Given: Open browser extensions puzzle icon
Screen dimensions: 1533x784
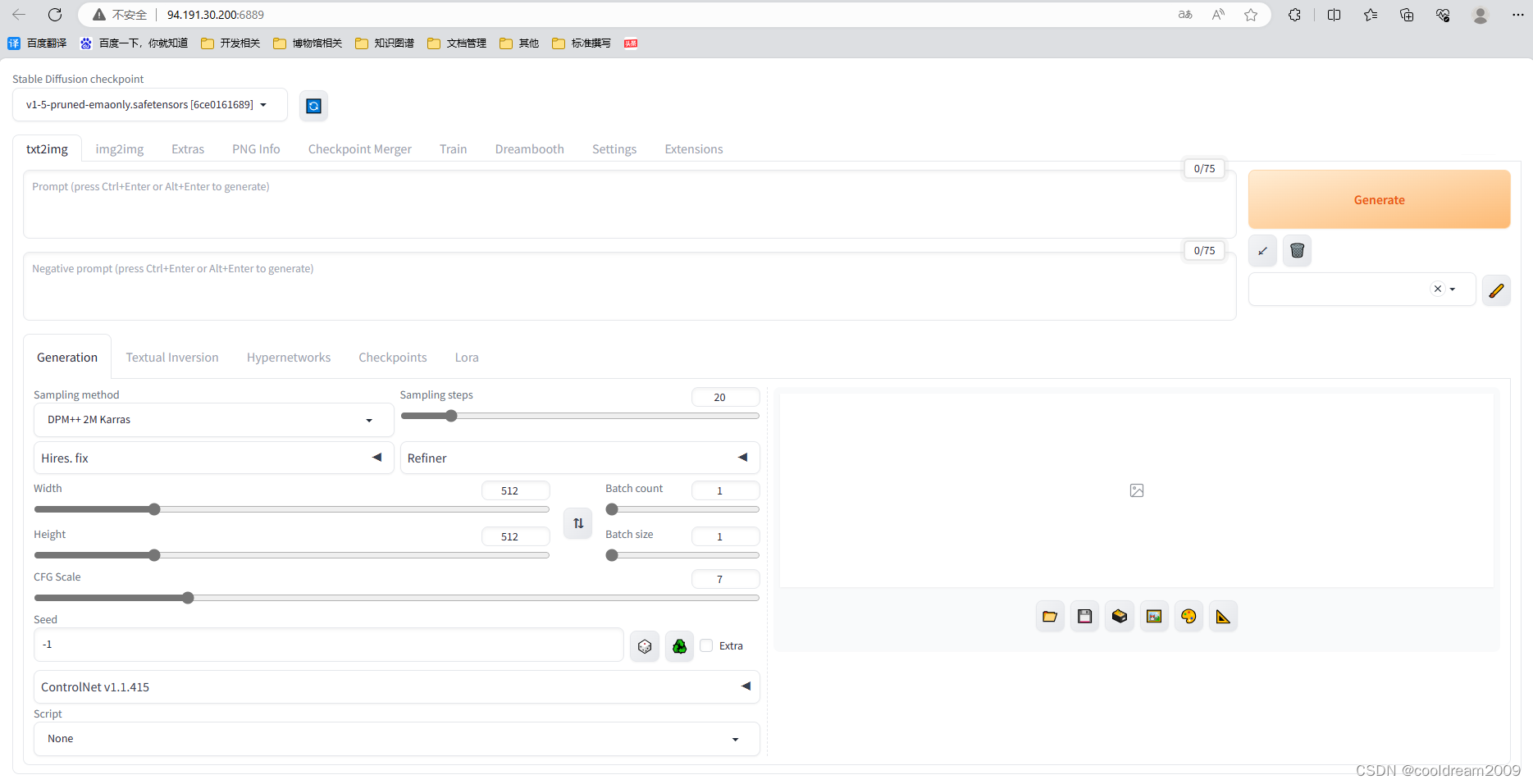Looking at the screenshot, I should [1295, 15].
